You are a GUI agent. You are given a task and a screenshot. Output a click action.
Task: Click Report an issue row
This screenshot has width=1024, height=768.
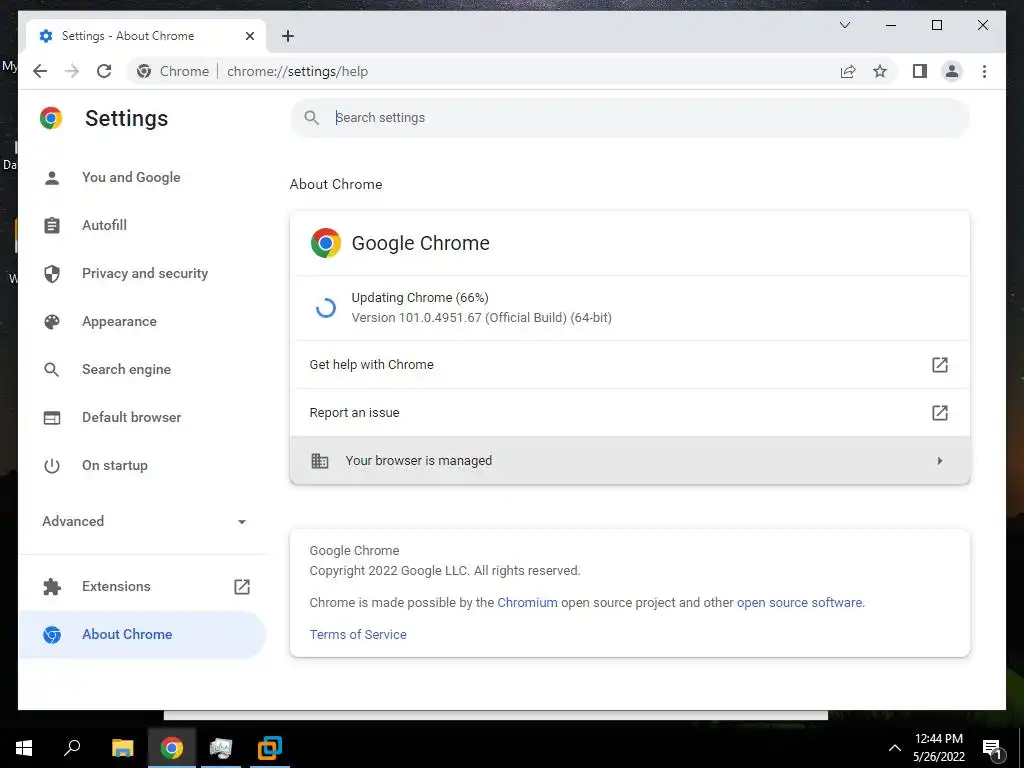click(x=630, y=413)
